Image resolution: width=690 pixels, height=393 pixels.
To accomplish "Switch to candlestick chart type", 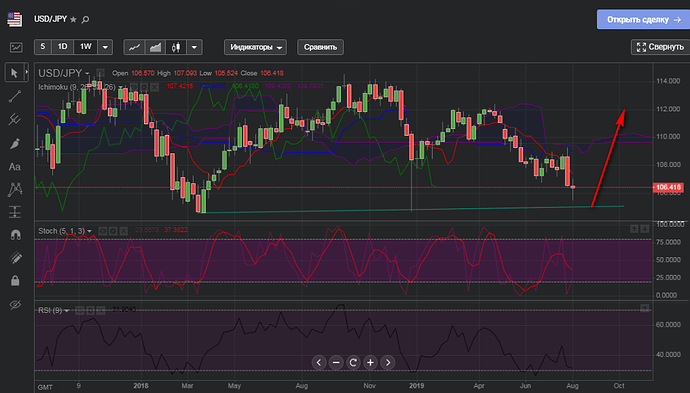I will coord(176,47).
